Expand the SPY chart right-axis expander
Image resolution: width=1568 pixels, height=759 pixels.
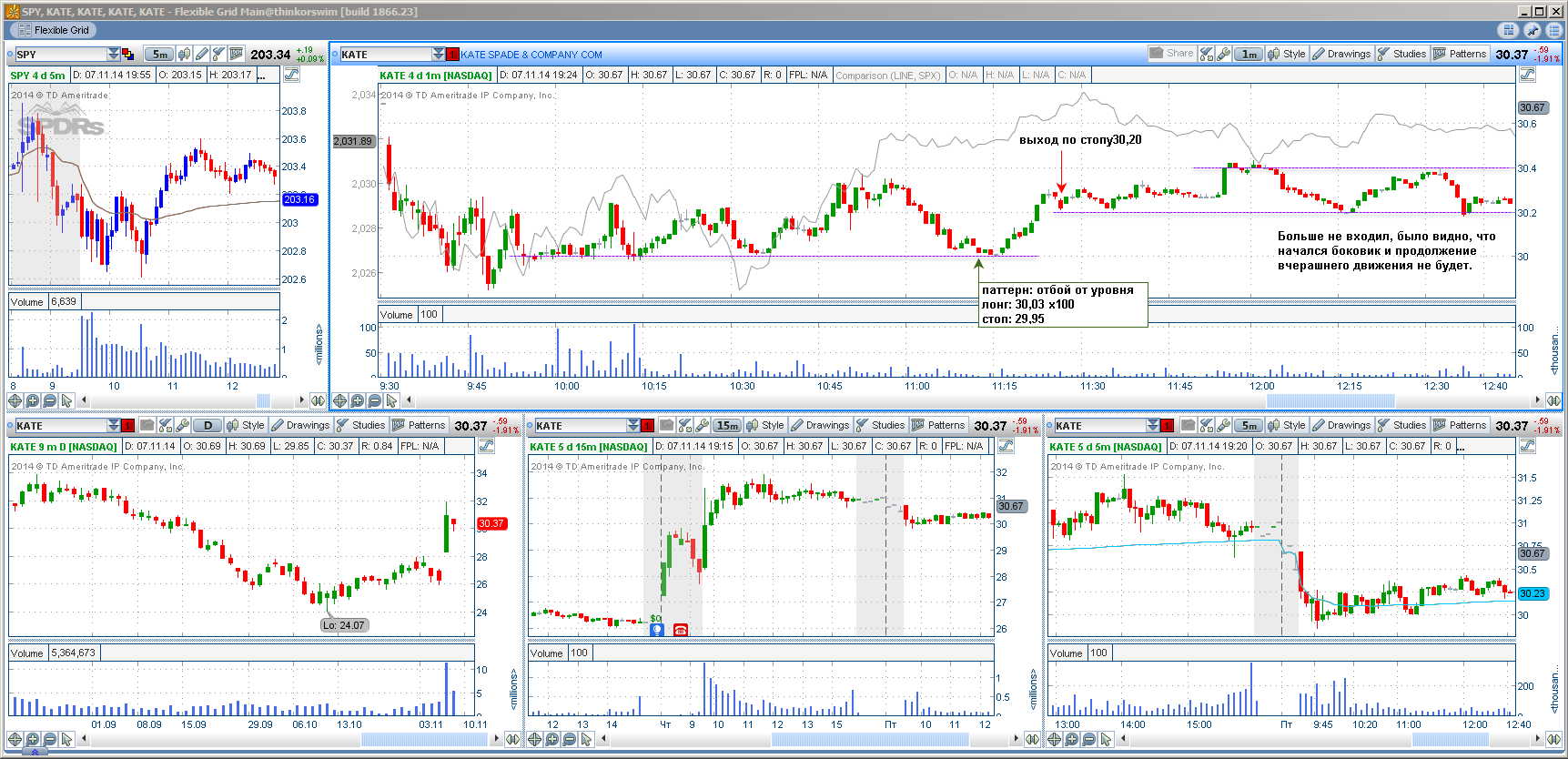318,400
